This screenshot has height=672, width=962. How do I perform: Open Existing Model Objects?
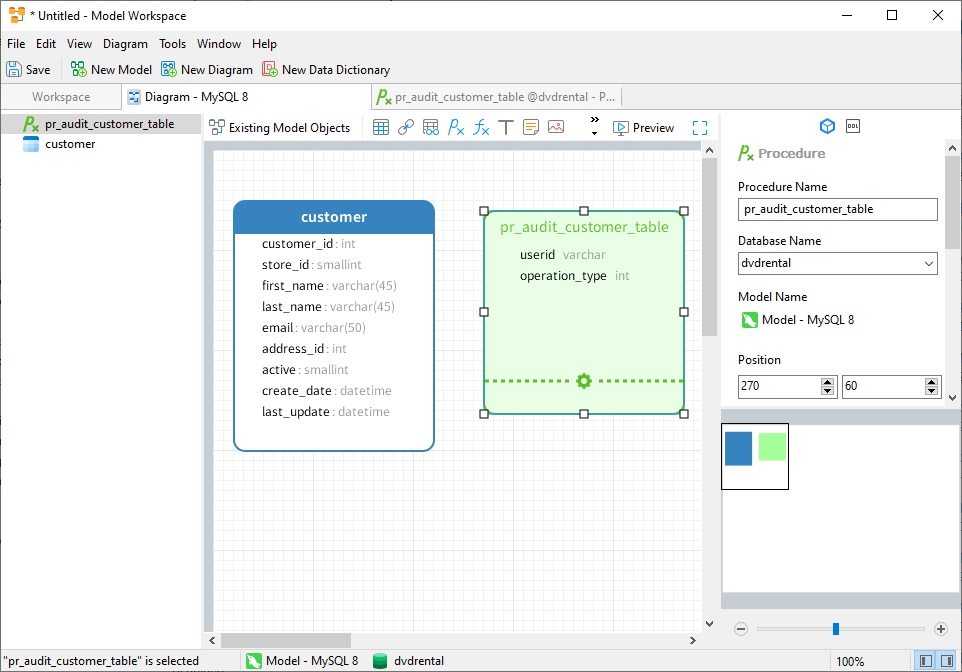(x=279, y=127)
